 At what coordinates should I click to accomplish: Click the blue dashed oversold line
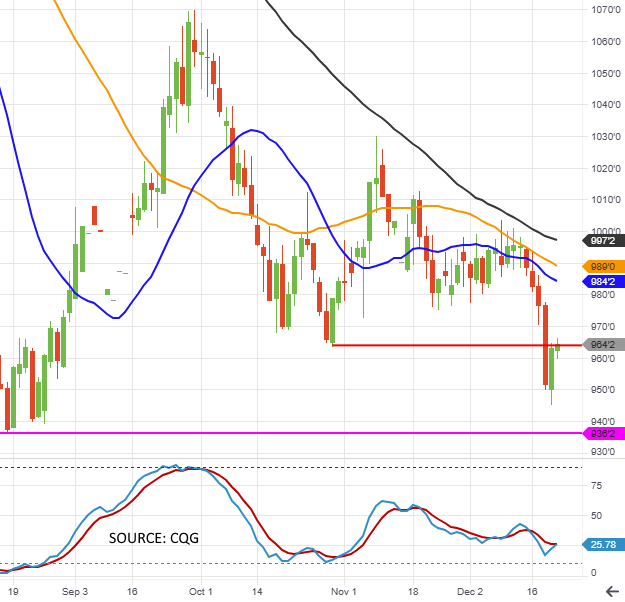291,564
